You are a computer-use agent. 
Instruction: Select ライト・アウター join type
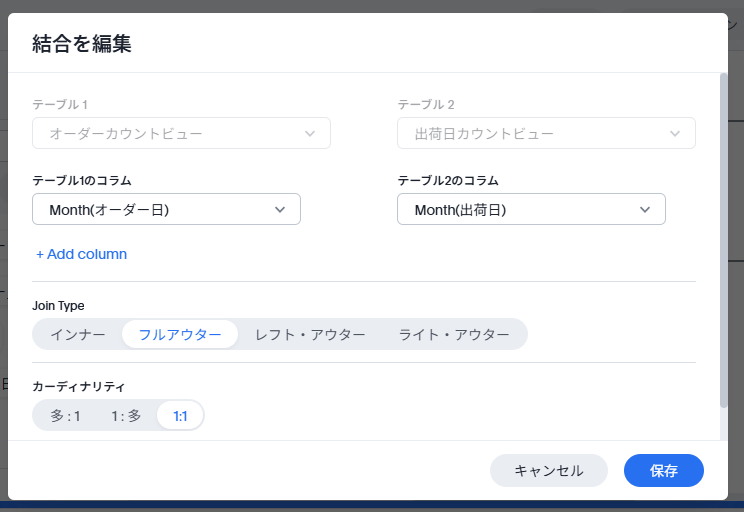pyautogui.click(x=454, y=335)
